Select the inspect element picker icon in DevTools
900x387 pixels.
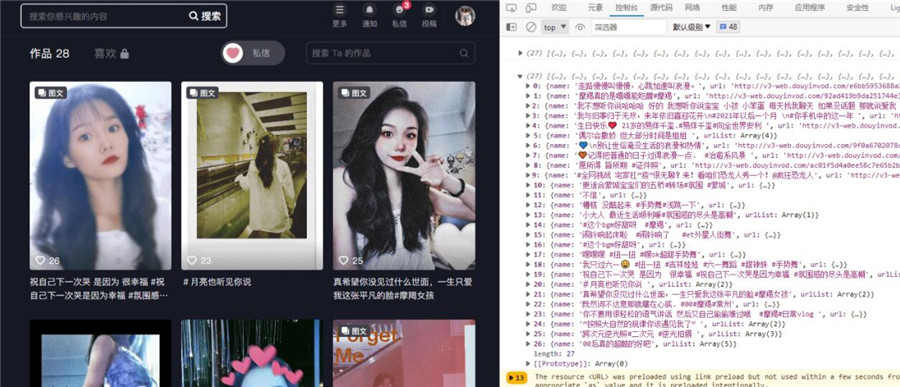pos(512,7)
